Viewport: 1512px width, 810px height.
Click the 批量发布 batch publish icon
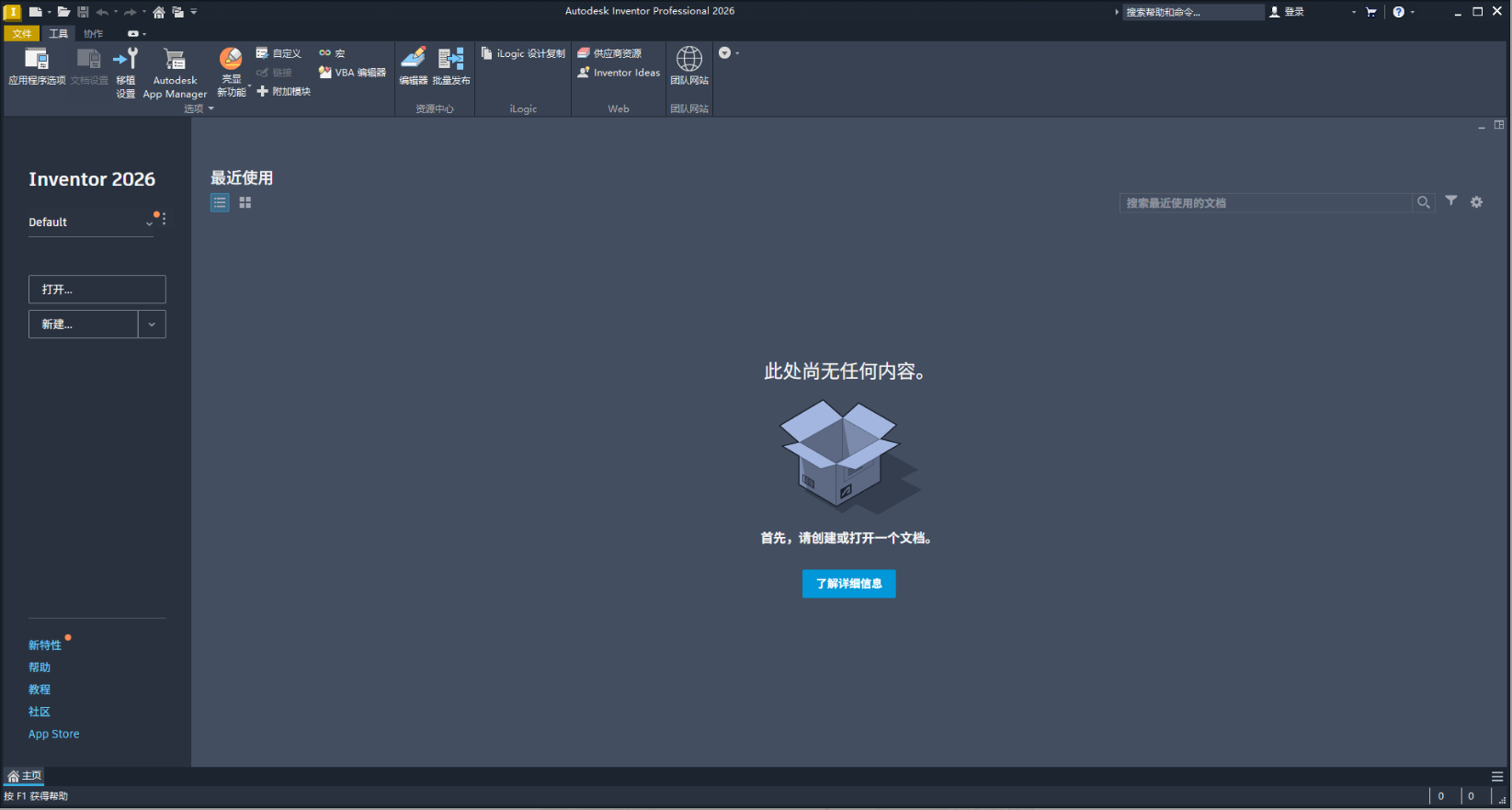(x=451, y=66)
